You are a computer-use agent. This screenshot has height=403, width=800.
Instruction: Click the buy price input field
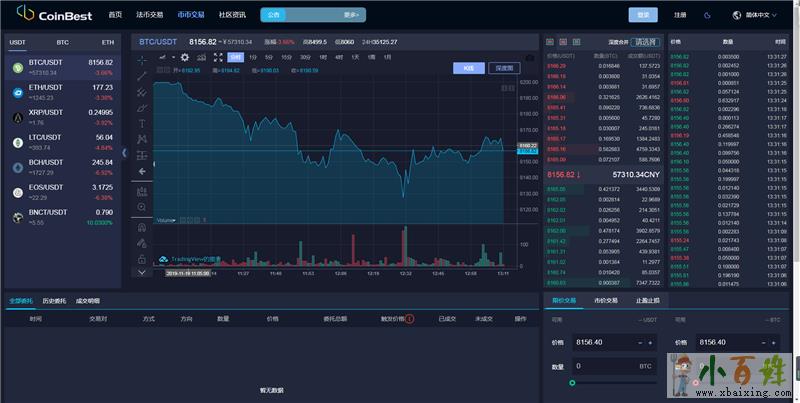(602, 343)
